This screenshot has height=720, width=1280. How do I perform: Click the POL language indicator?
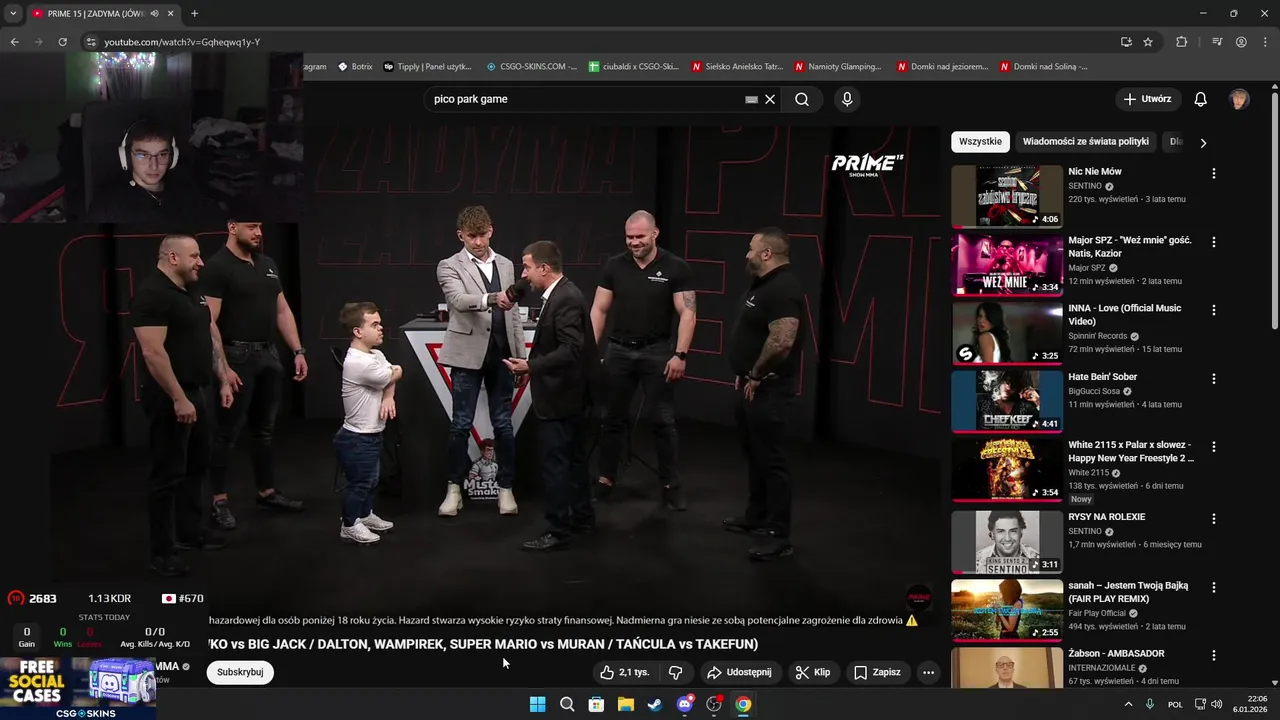tap(1175, 704)
